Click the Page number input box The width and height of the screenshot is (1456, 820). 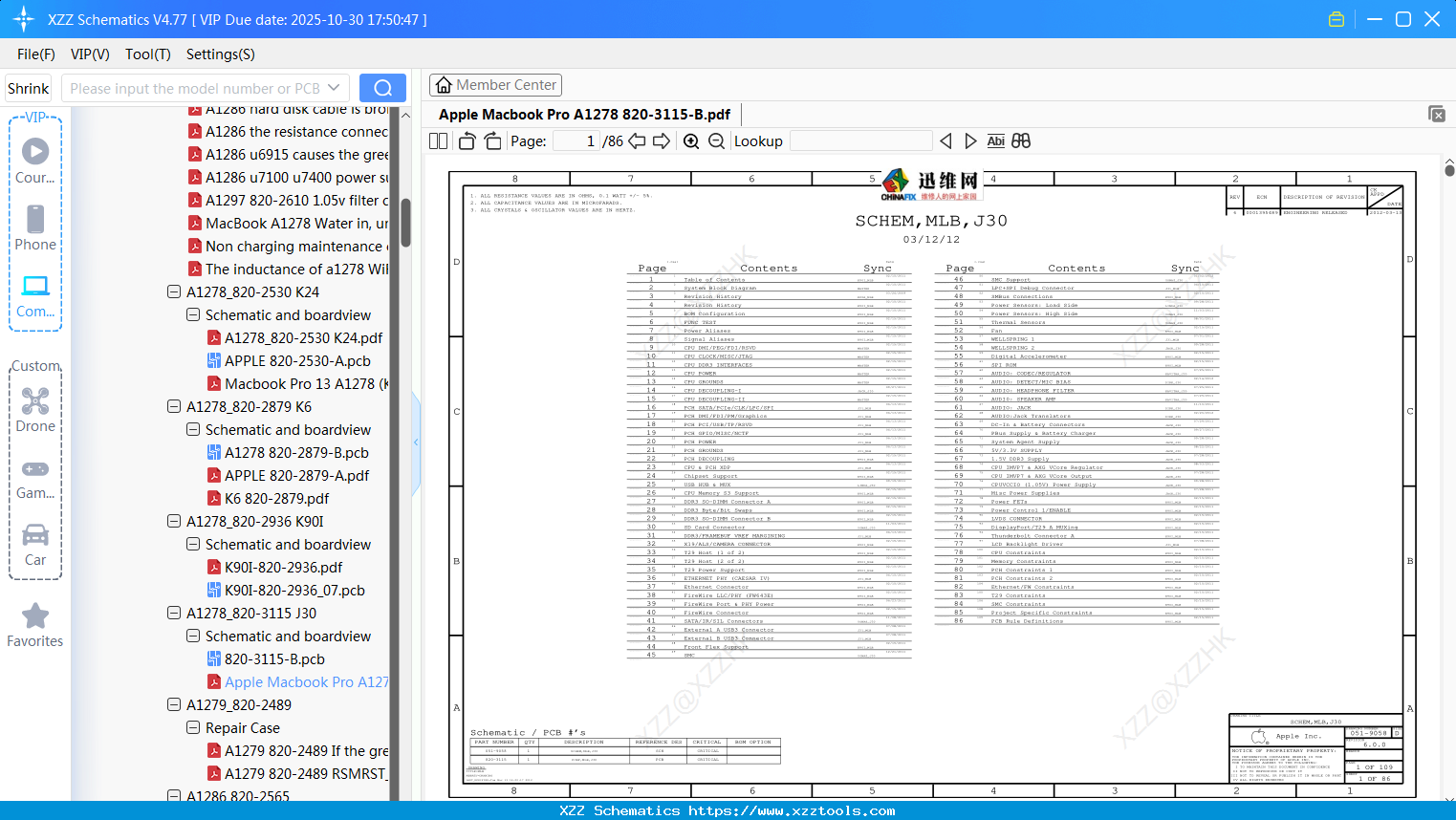576,141
